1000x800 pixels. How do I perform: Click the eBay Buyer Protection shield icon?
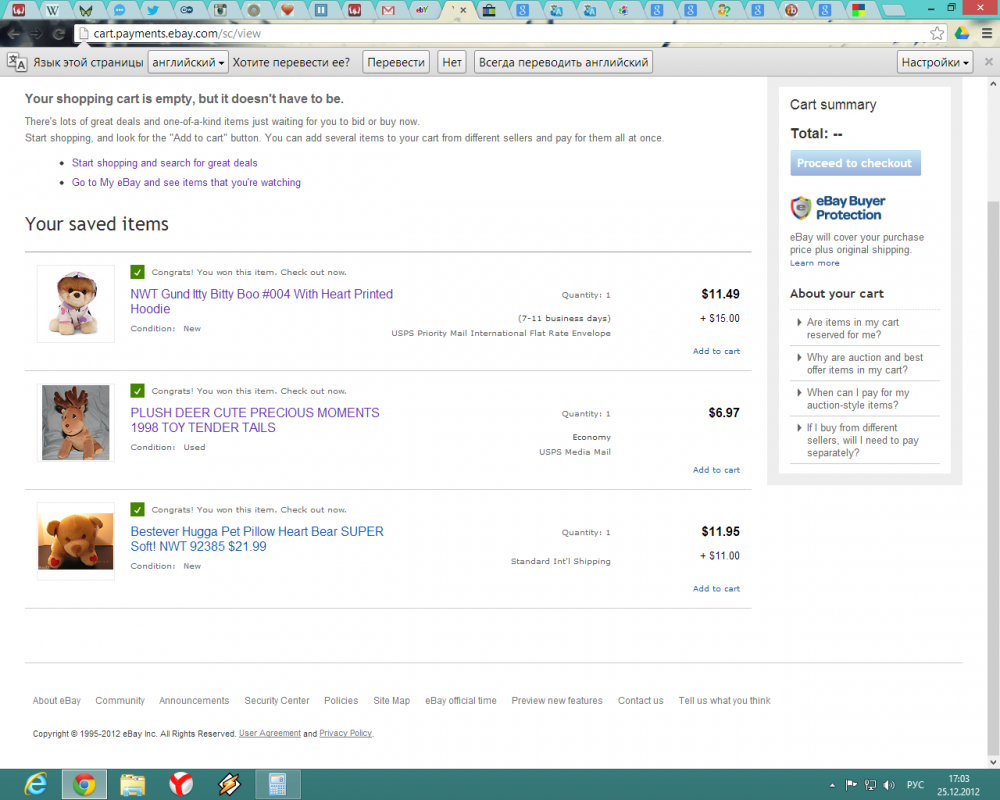(x=800, y=208)
